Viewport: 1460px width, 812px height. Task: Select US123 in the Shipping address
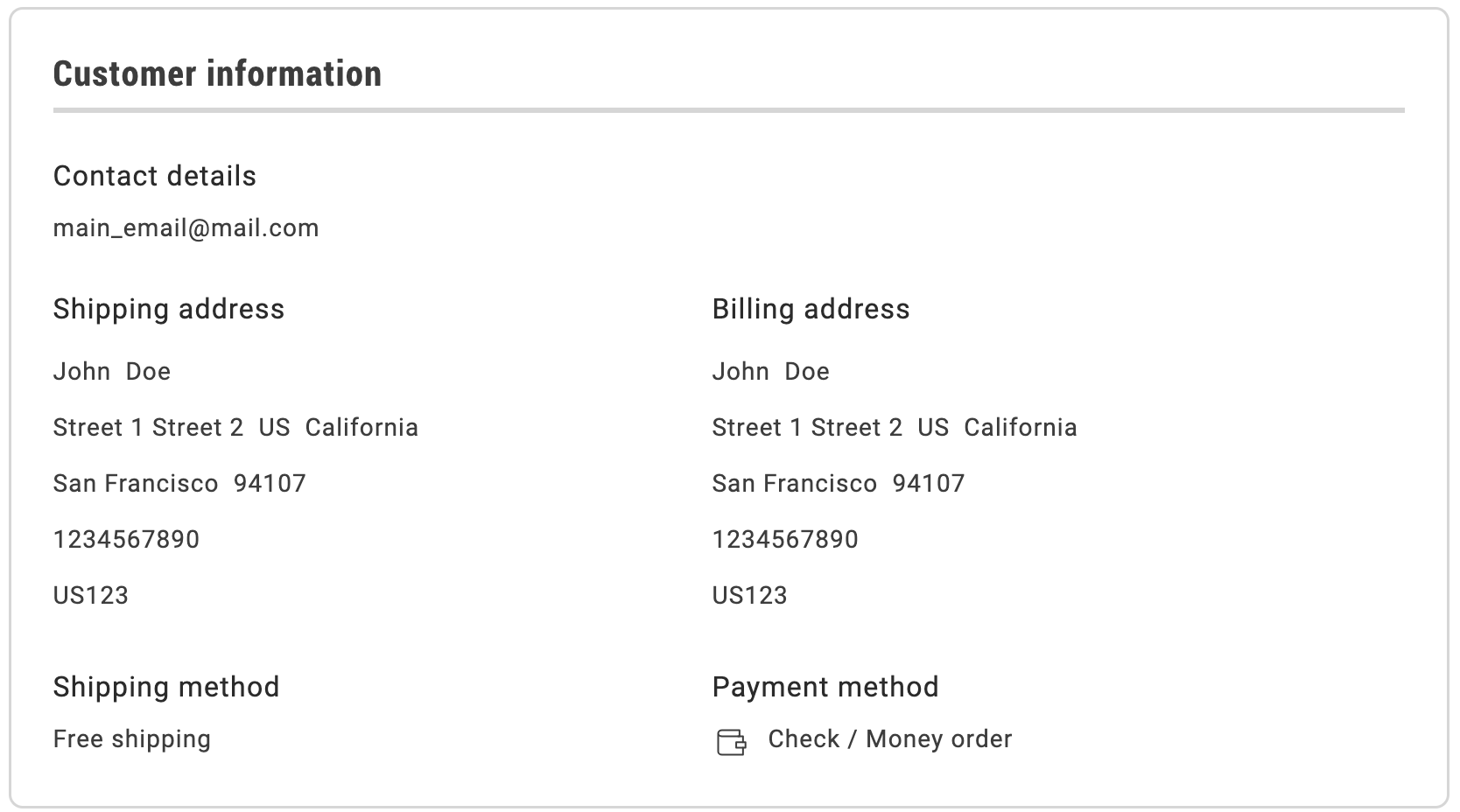91,596
